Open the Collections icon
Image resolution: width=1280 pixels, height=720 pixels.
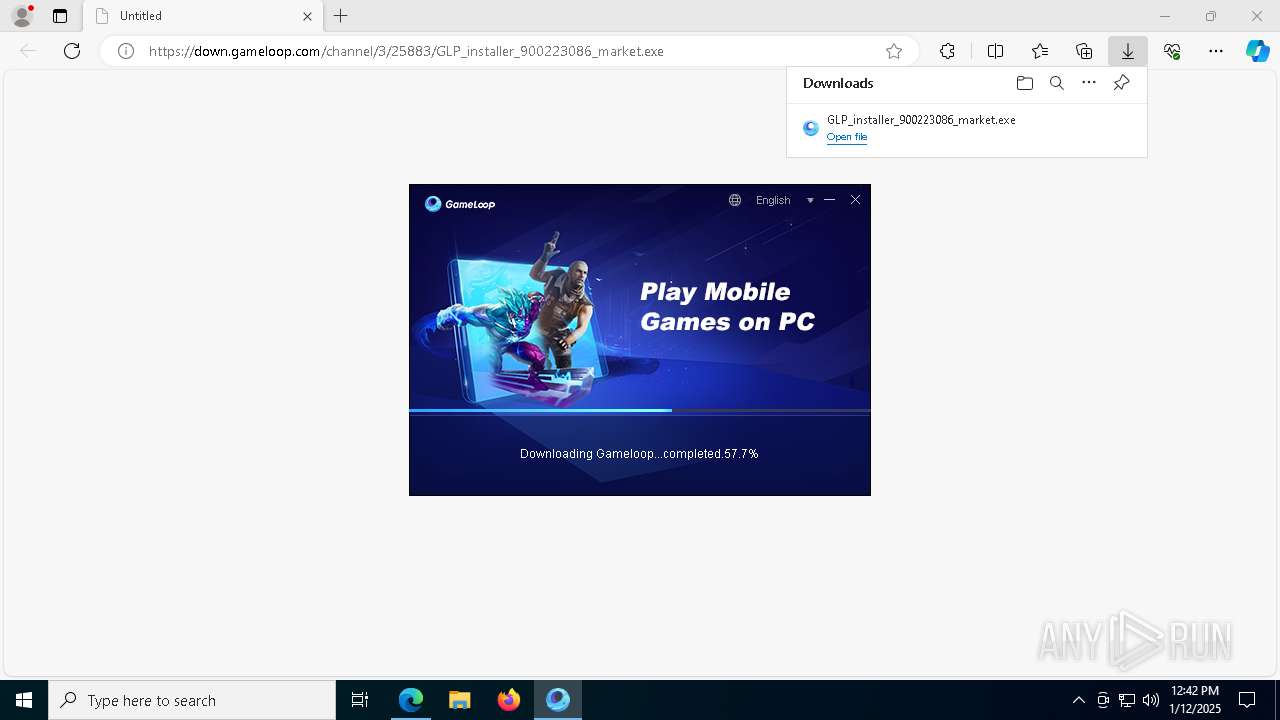1084,51
